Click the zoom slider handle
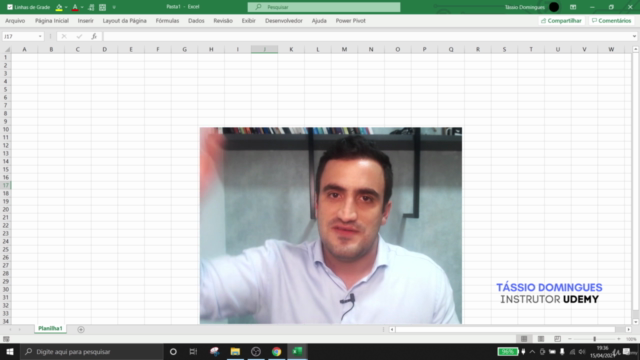 click(x=595, y=339)
